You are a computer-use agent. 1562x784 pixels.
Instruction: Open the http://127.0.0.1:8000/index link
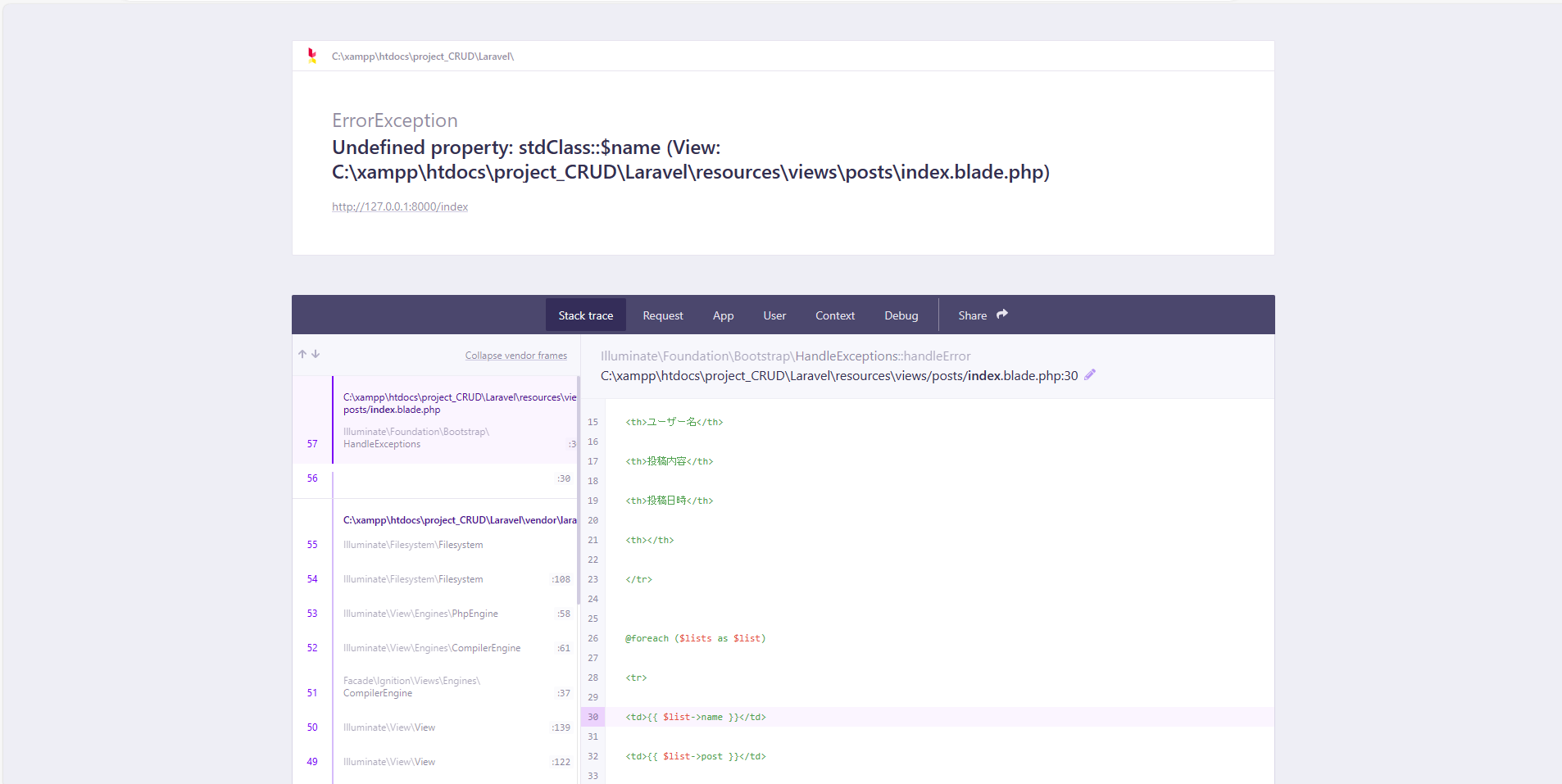pyautogui.click(x=400, y=206)
